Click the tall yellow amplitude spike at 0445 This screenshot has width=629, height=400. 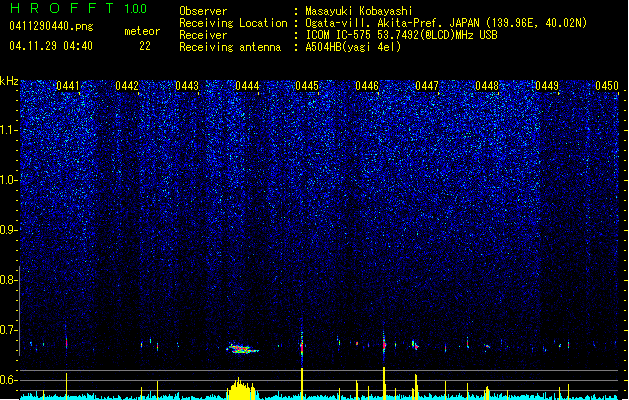[x=302, y=384]
